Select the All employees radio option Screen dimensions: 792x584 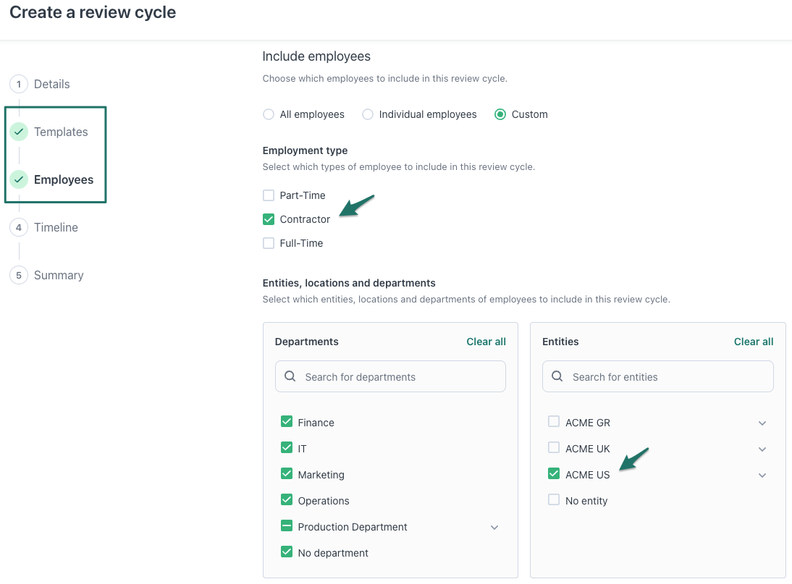268,115
